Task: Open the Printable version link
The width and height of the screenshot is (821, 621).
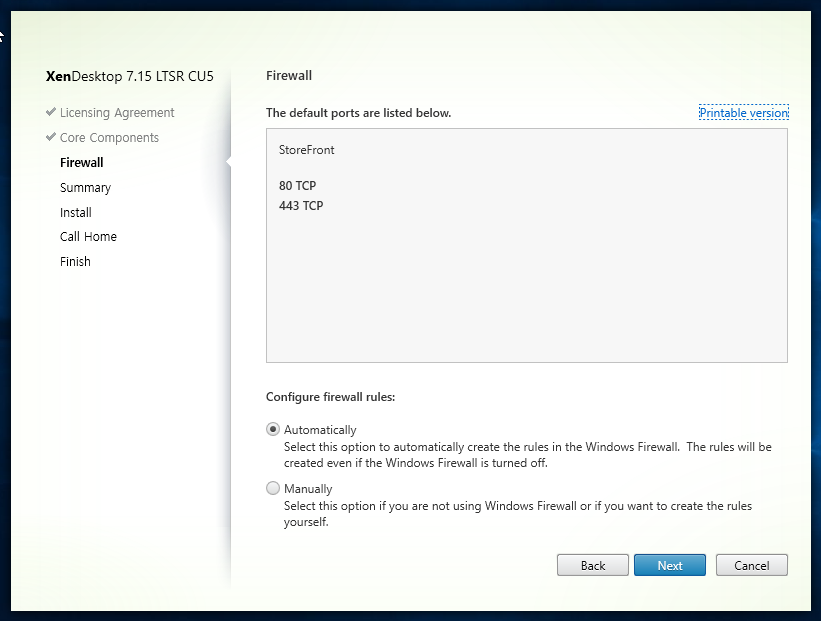Action: (744, 113)
